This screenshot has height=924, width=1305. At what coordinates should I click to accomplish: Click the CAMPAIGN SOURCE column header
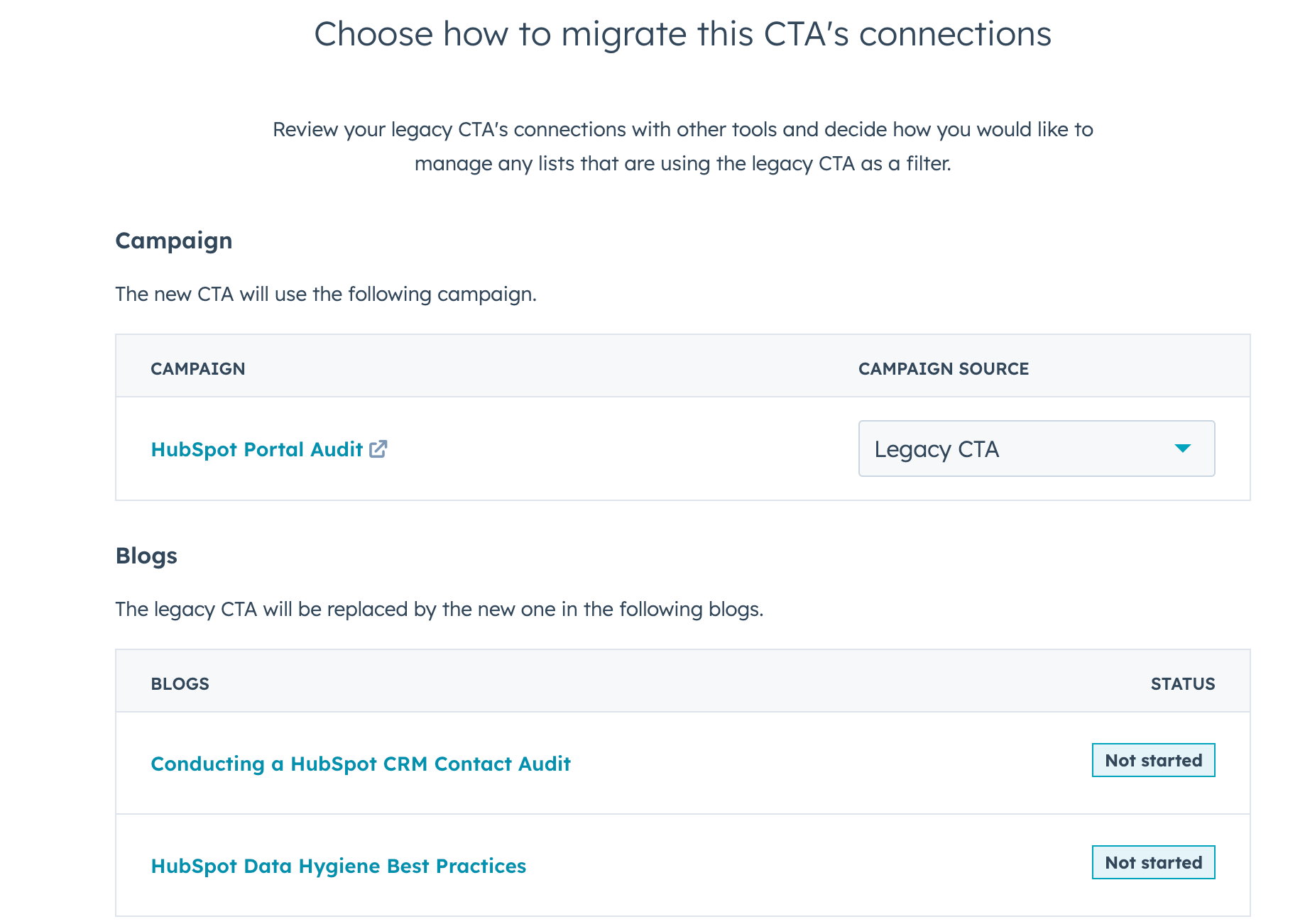point(943,369)
